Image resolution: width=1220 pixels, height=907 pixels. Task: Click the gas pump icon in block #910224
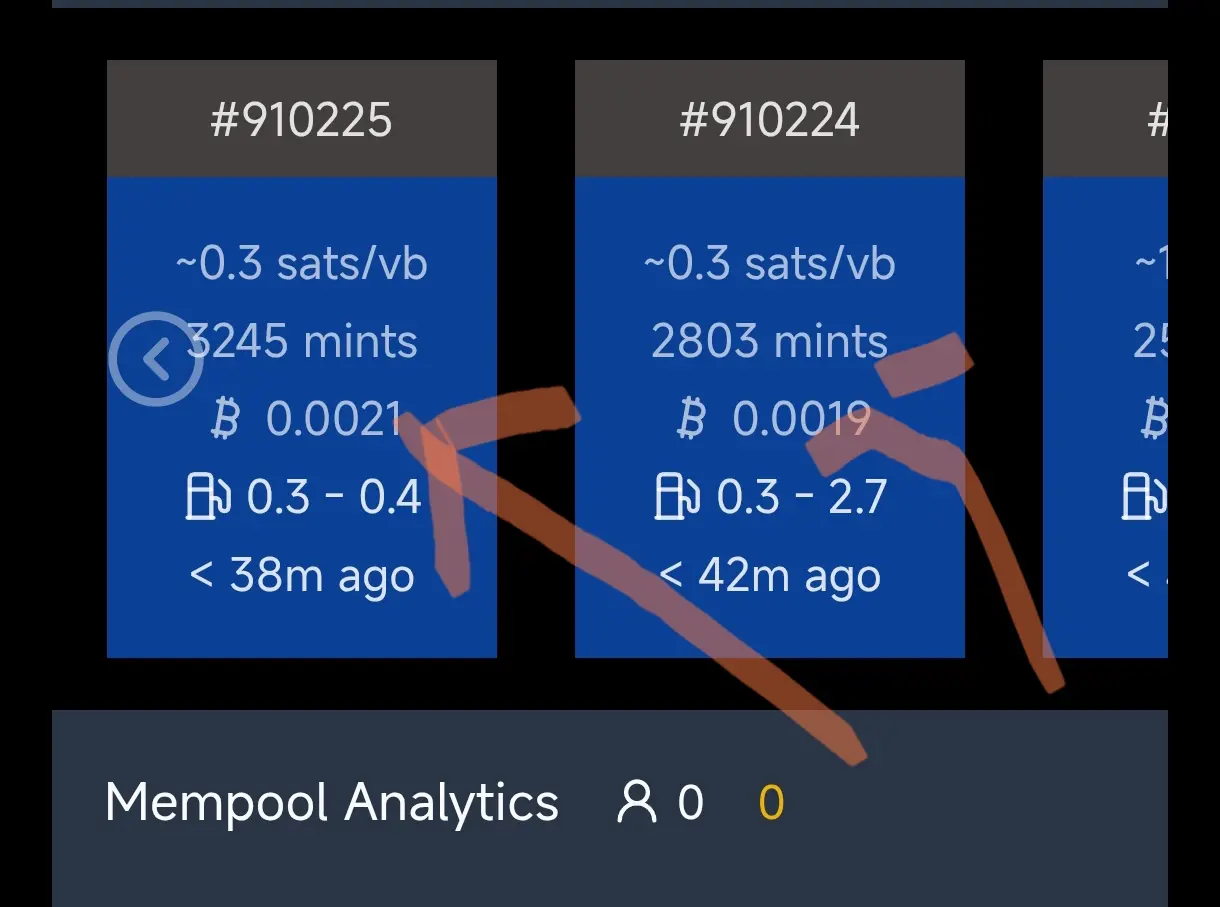tap(676, 497)
